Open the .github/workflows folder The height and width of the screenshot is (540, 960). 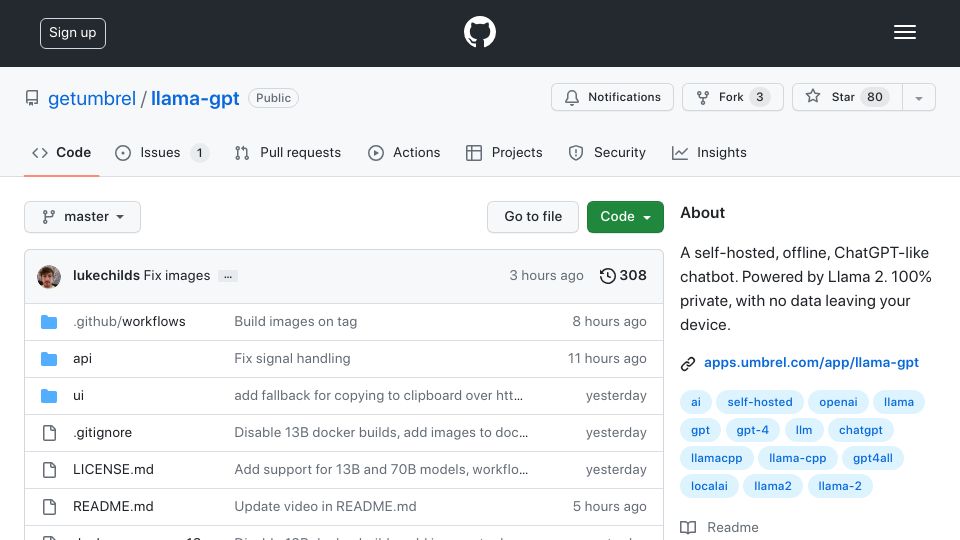tap(129, 321)
